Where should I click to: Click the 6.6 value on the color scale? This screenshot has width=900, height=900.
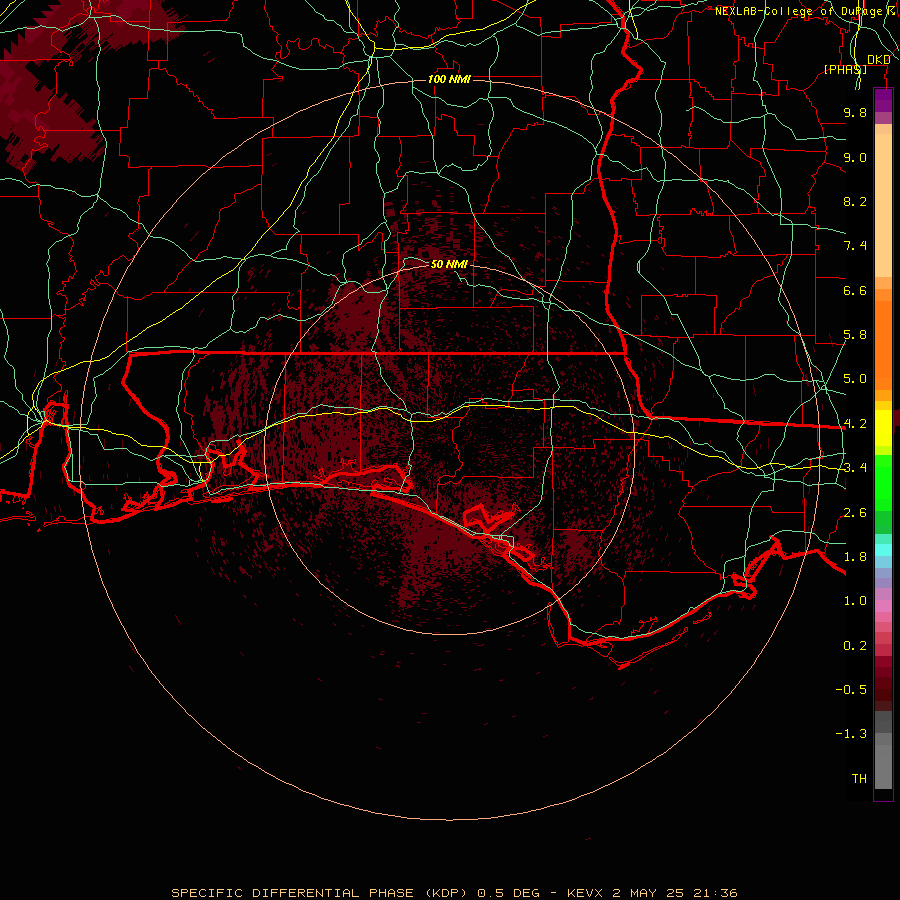(855, 290)
